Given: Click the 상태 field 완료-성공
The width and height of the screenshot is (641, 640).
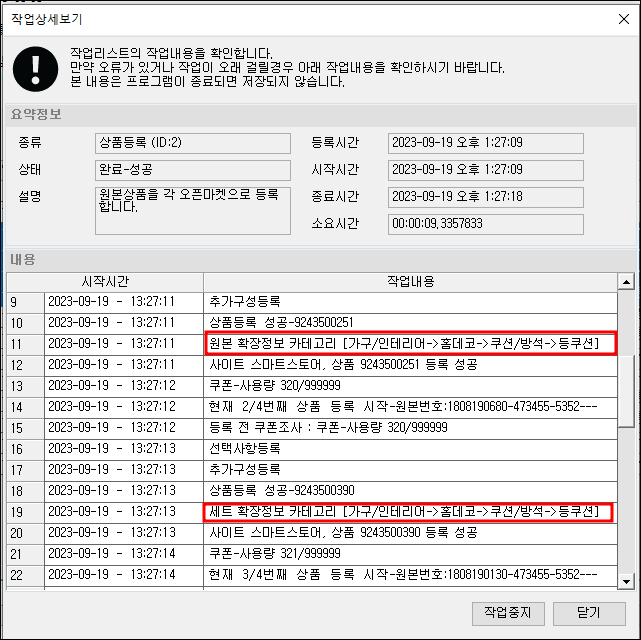Looking at the screenshot, I should coord(193,170).
